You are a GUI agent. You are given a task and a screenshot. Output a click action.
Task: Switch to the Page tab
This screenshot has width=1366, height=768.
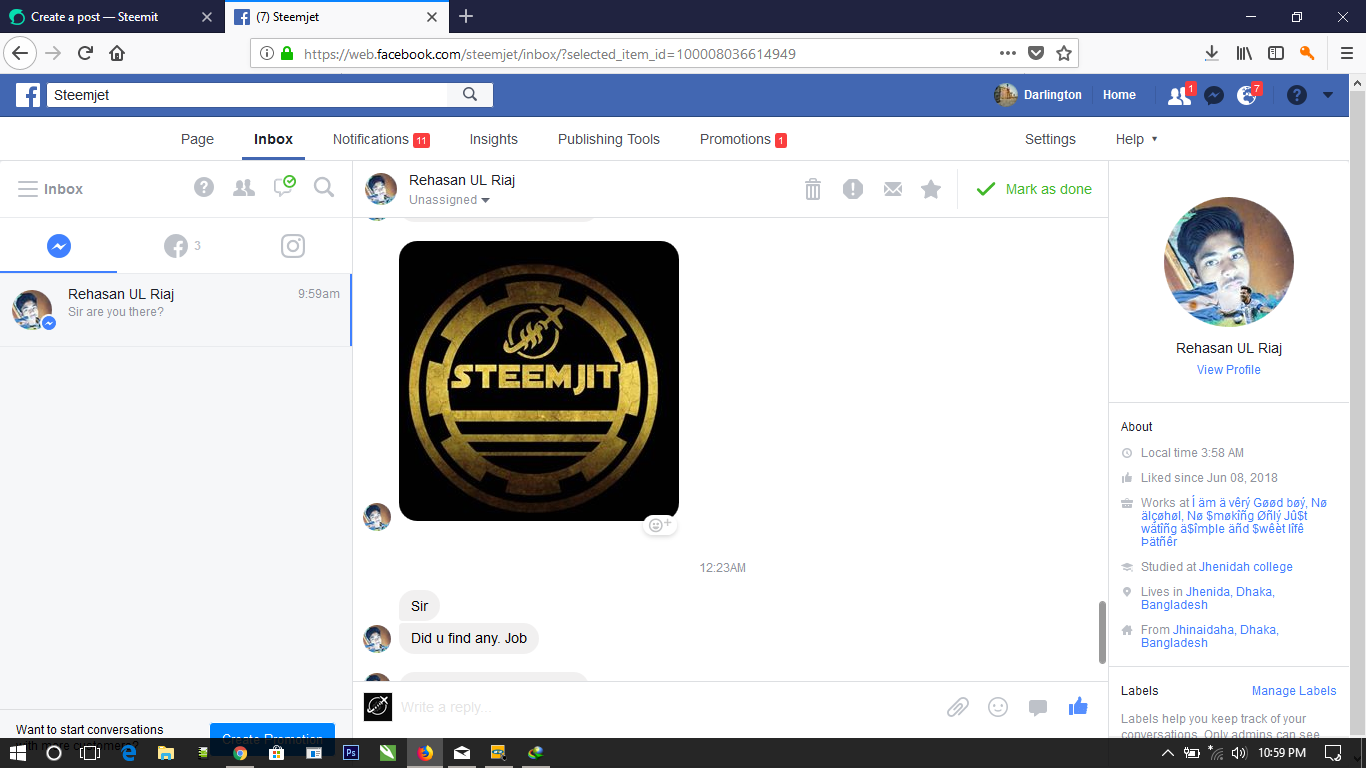[197, 139]
